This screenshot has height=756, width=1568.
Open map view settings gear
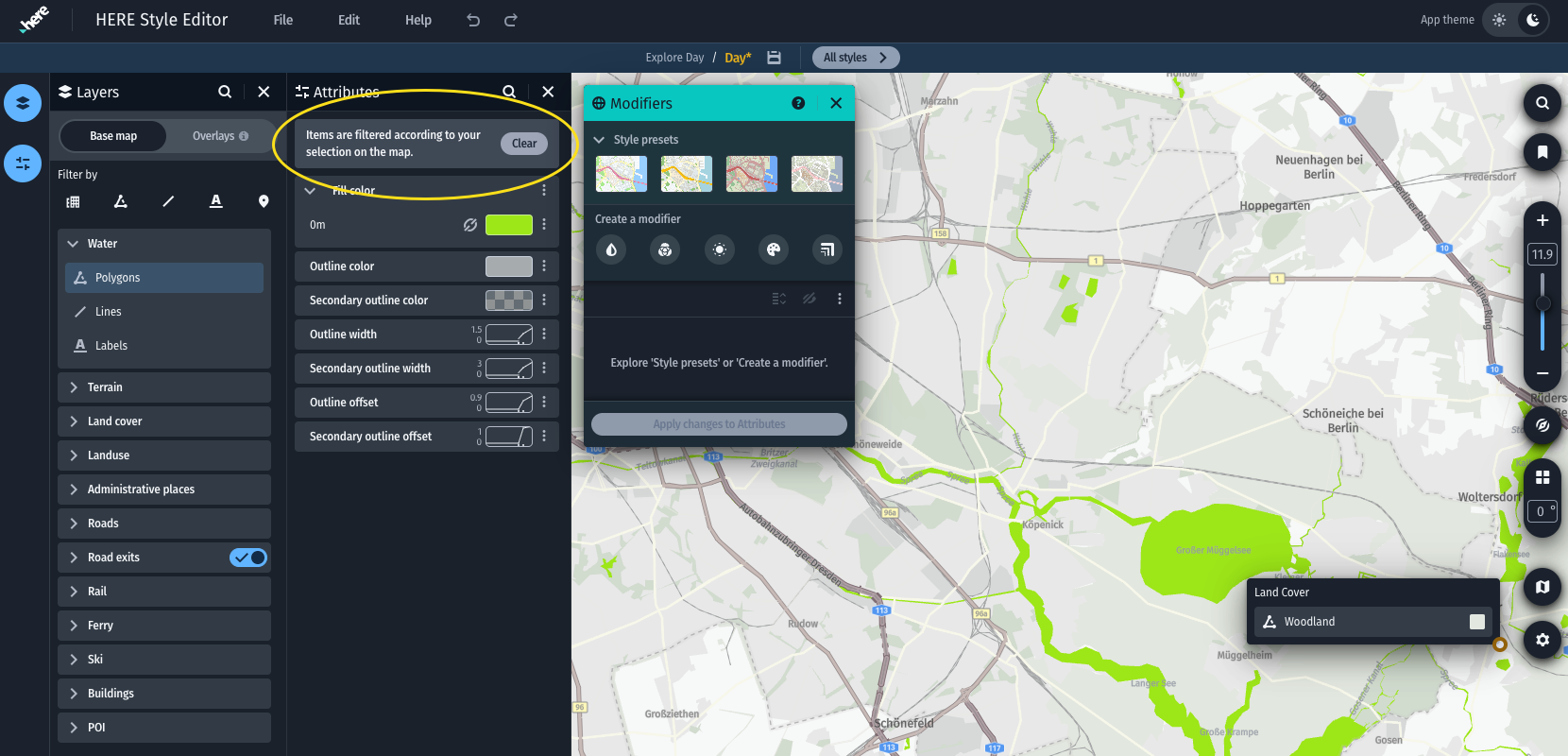click(1542, 640)
